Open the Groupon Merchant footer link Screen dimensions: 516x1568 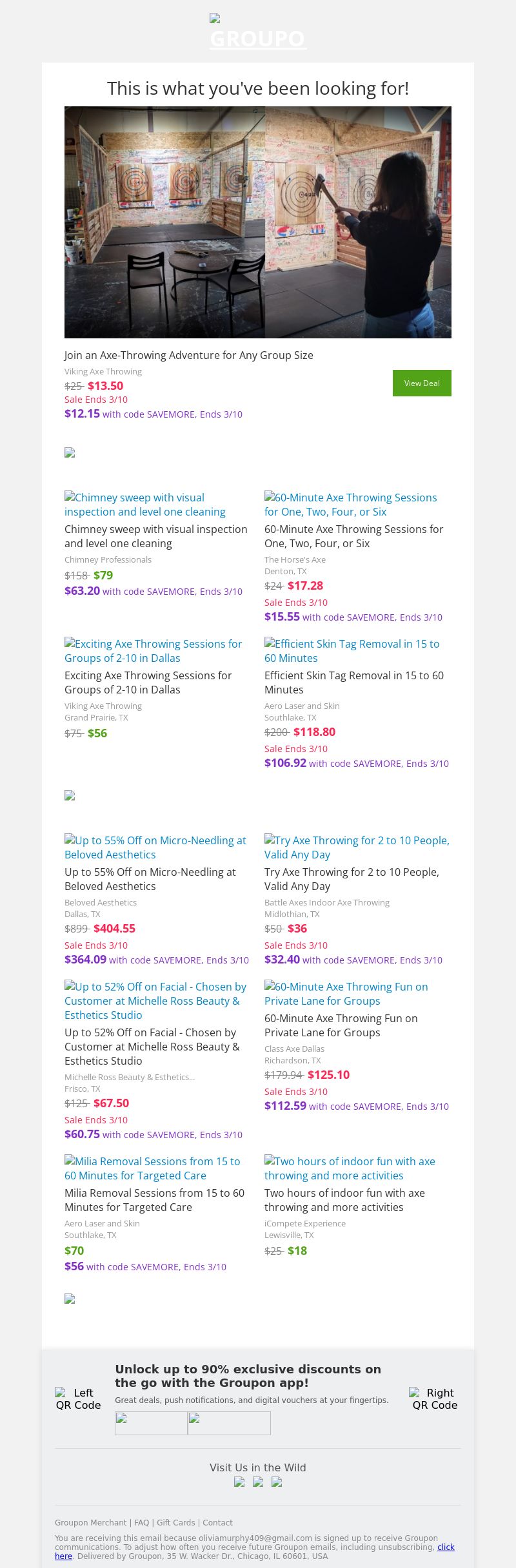[90, 1522]
